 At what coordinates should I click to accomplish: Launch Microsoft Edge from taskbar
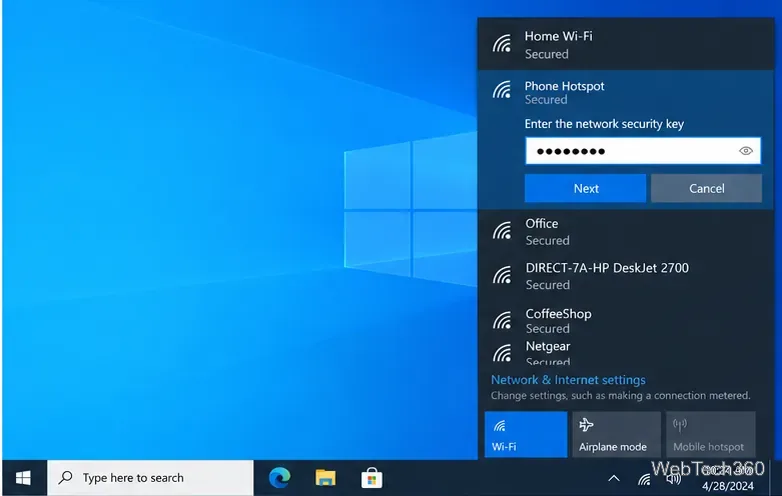(x=280, y=478)
